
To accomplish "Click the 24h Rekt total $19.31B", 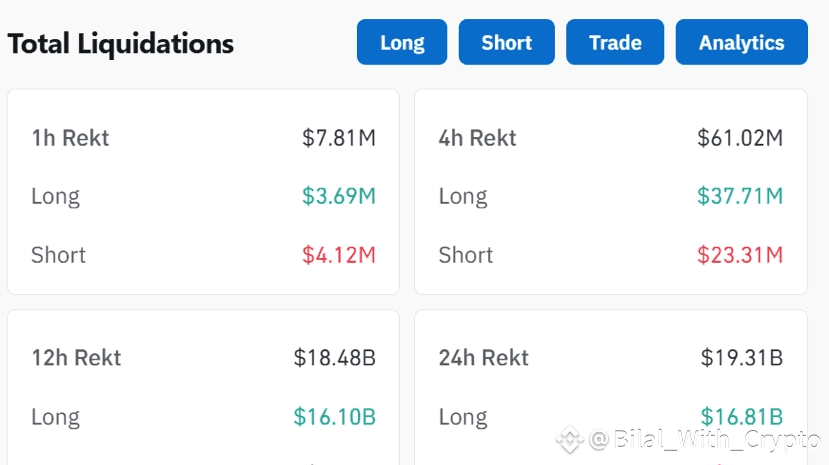I will coord(741,358).
